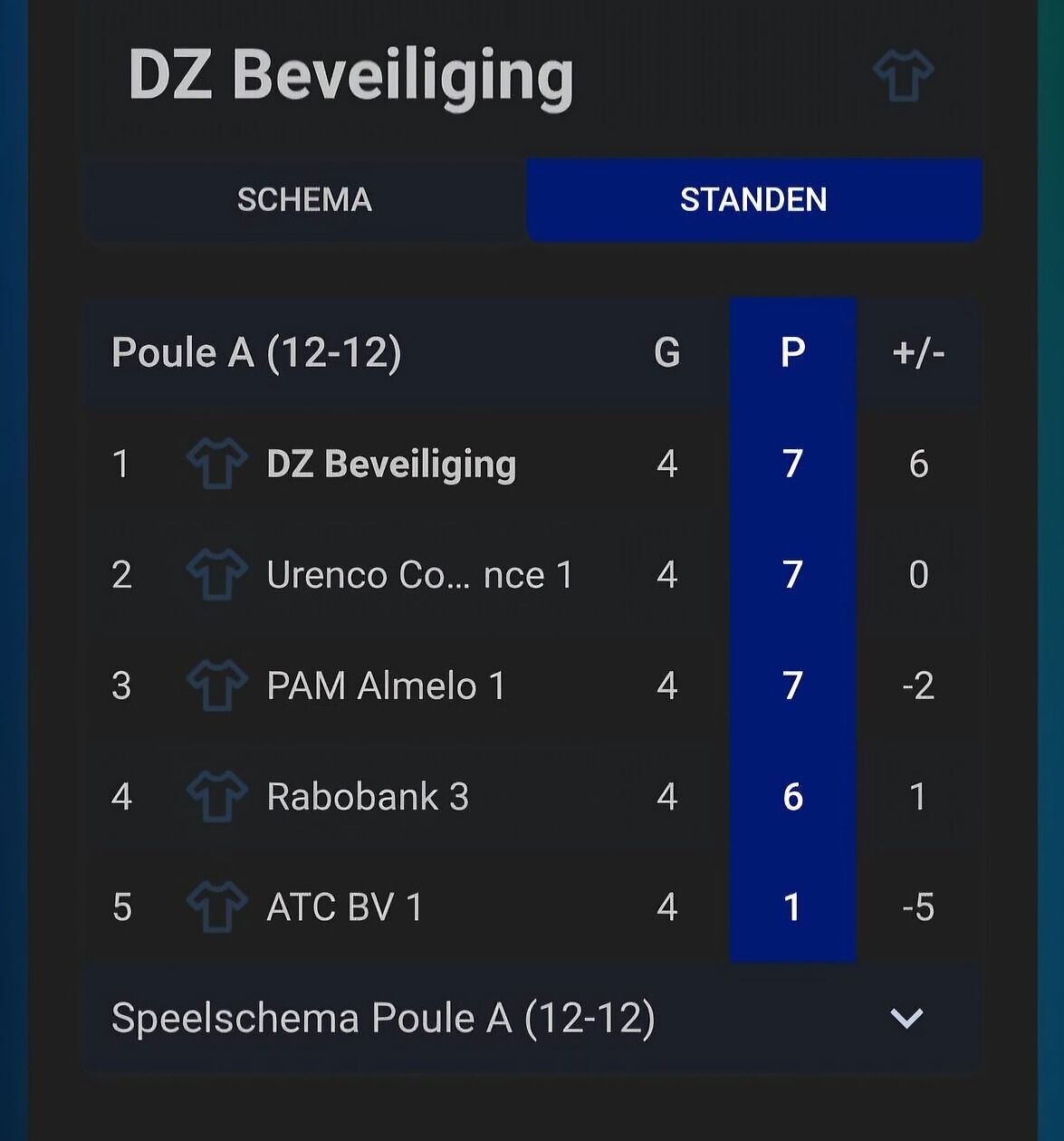
Task: Click the G games column header
Action: click(x=667, y=352)
